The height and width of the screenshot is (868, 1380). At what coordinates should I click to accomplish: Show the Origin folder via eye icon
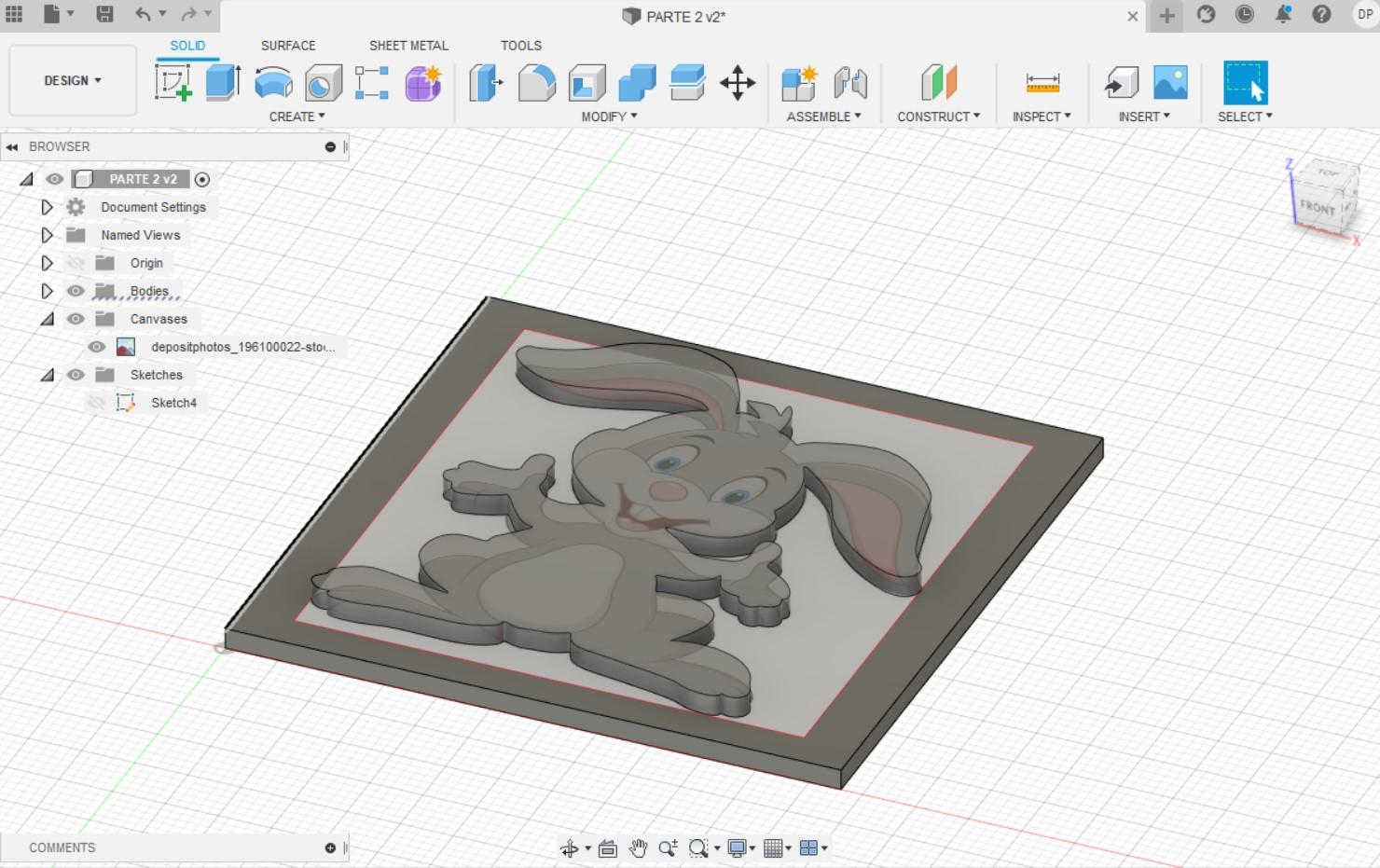tap(76, 263)
